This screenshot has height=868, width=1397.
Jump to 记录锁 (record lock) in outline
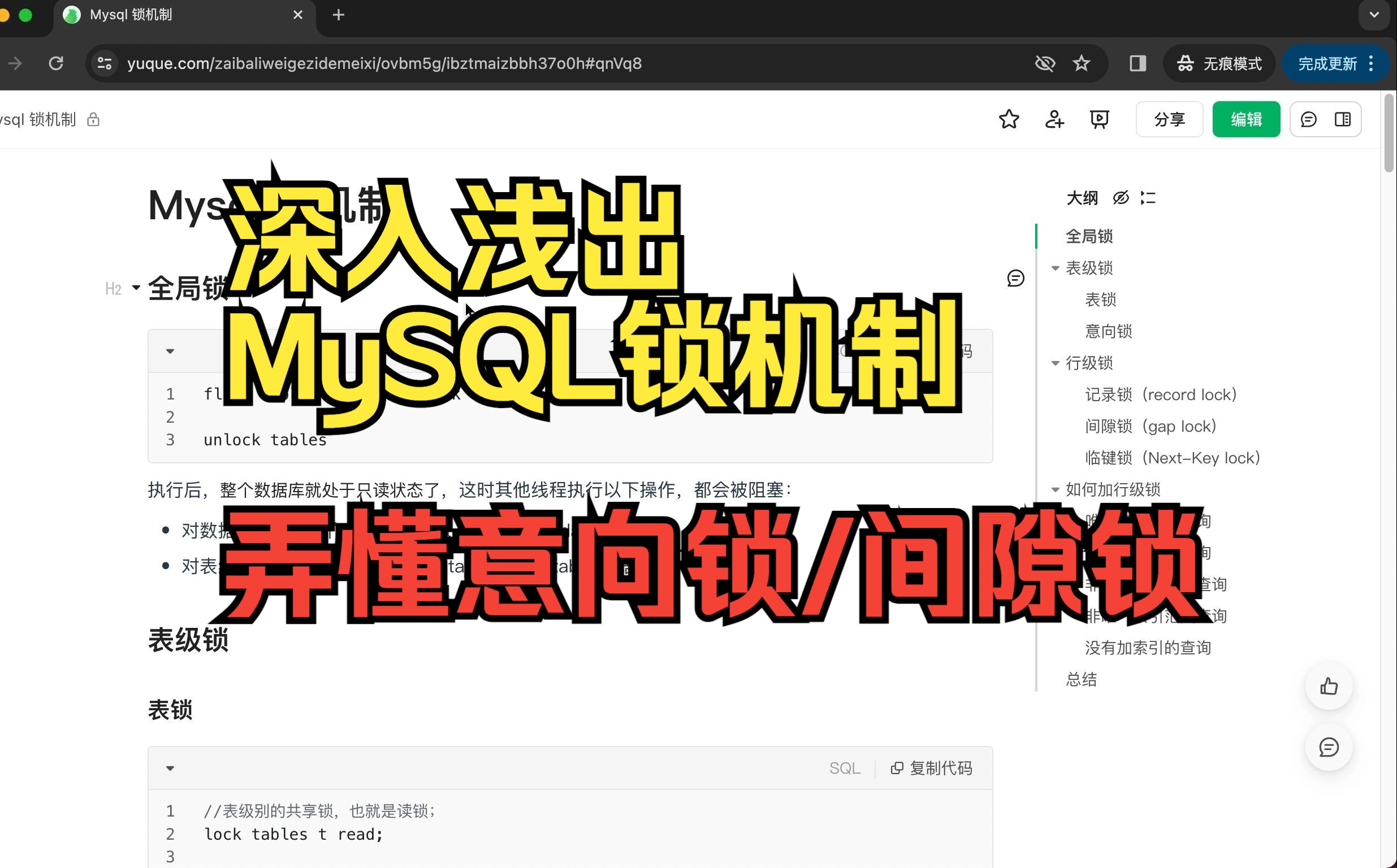[1161, 394]
